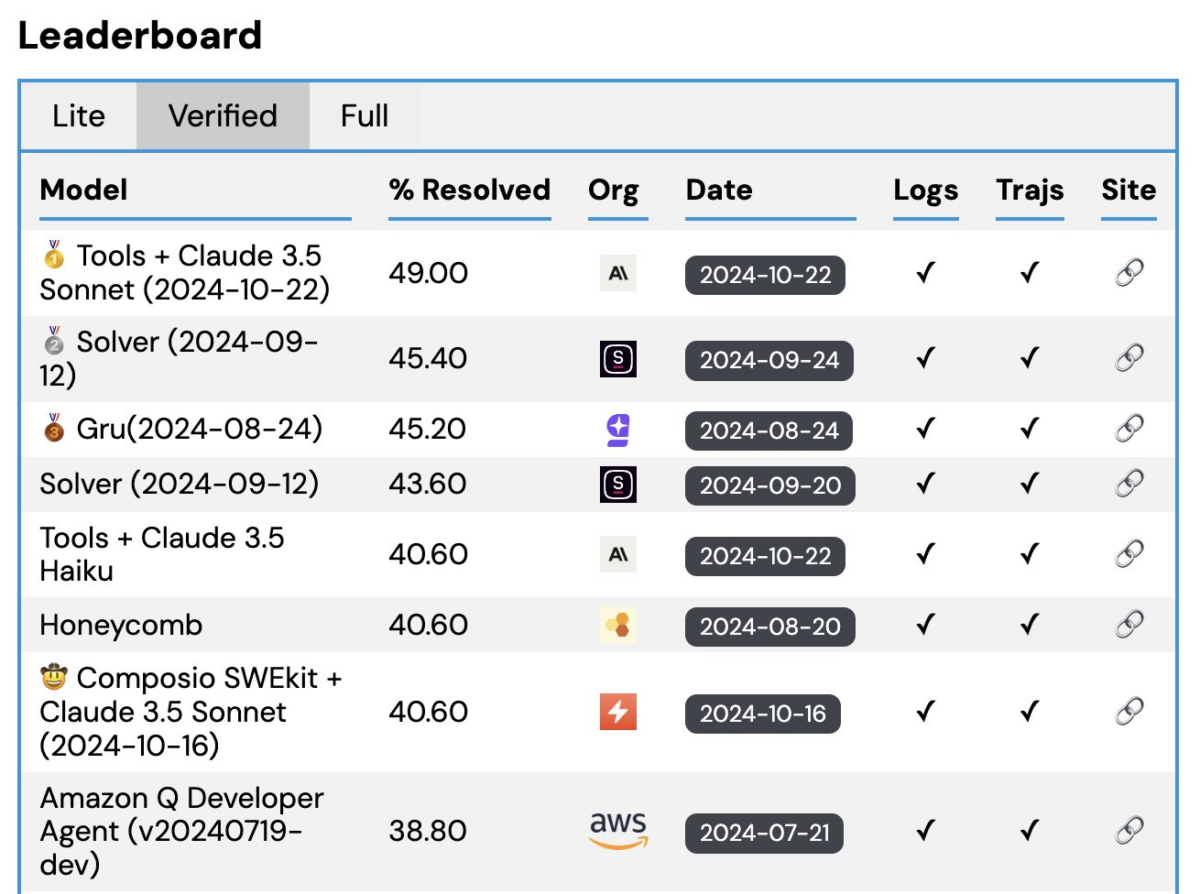Click the Anthropic icon on the Claude 3.5 Haiku row
Screen dimensions: 1200x894
click(617, 553)
